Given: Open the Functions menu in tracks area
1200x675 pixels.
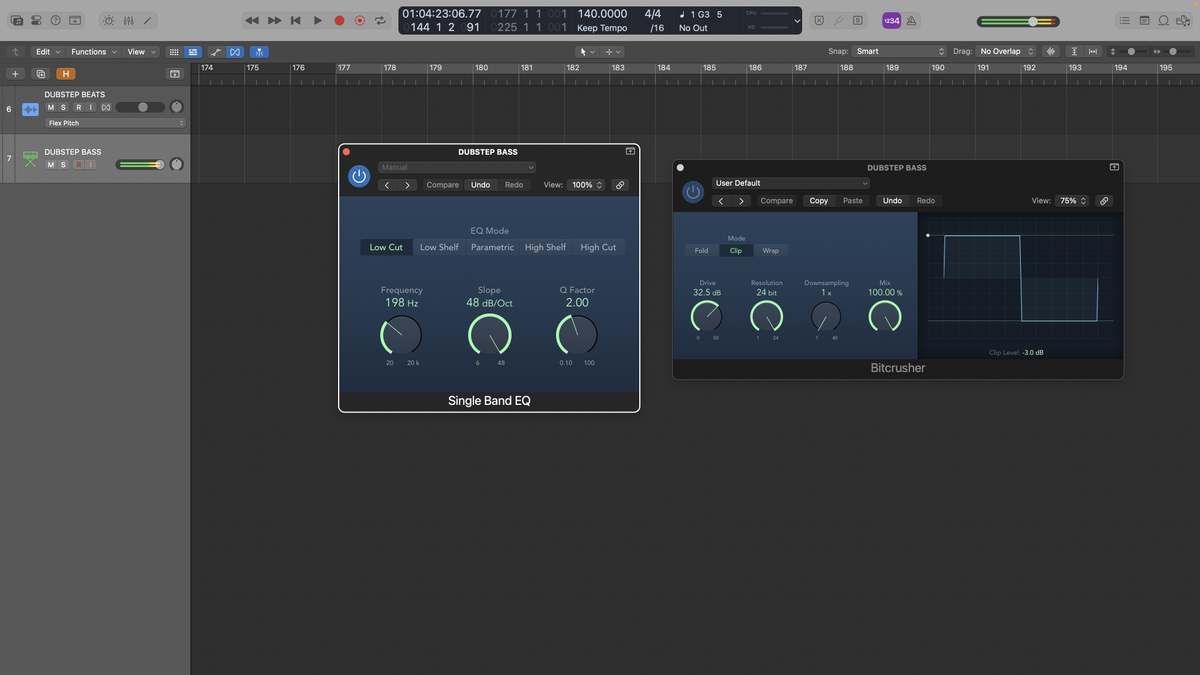Looking at the screenshot, I should [92, 51].
